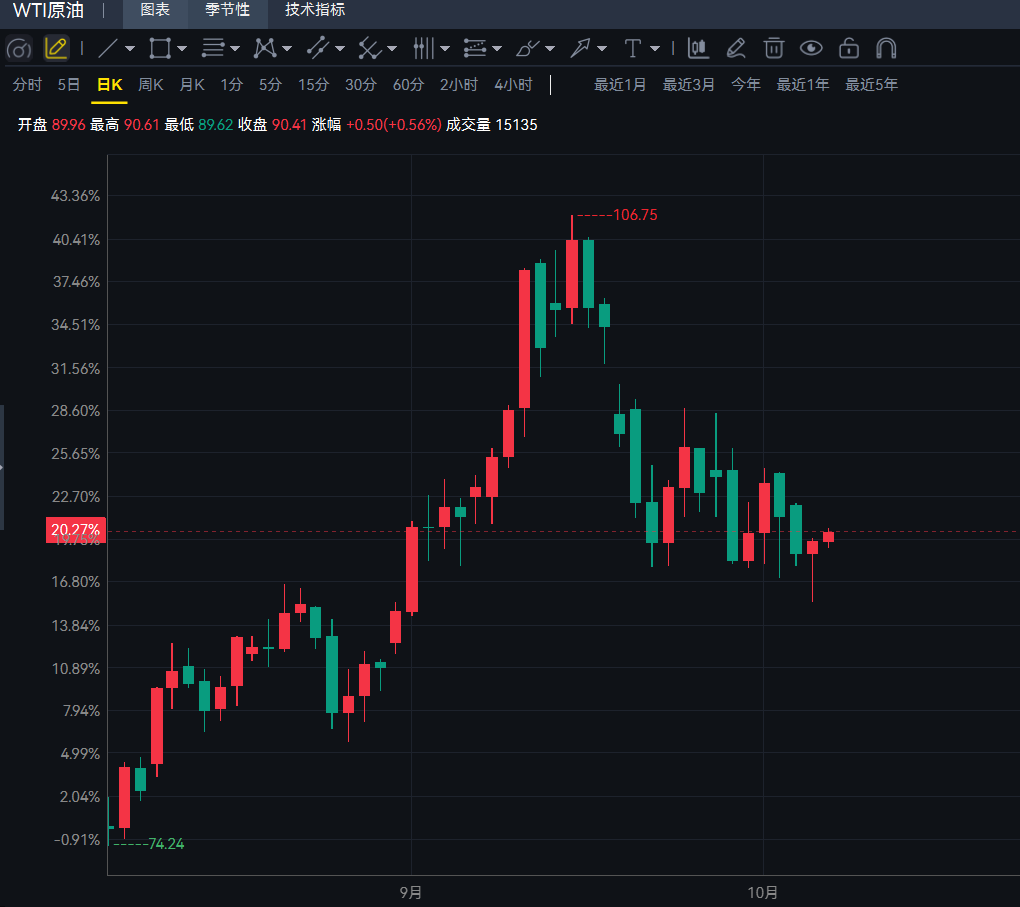
Task: Click the 43.36% axis label
Action: click(x=75, y=196)
